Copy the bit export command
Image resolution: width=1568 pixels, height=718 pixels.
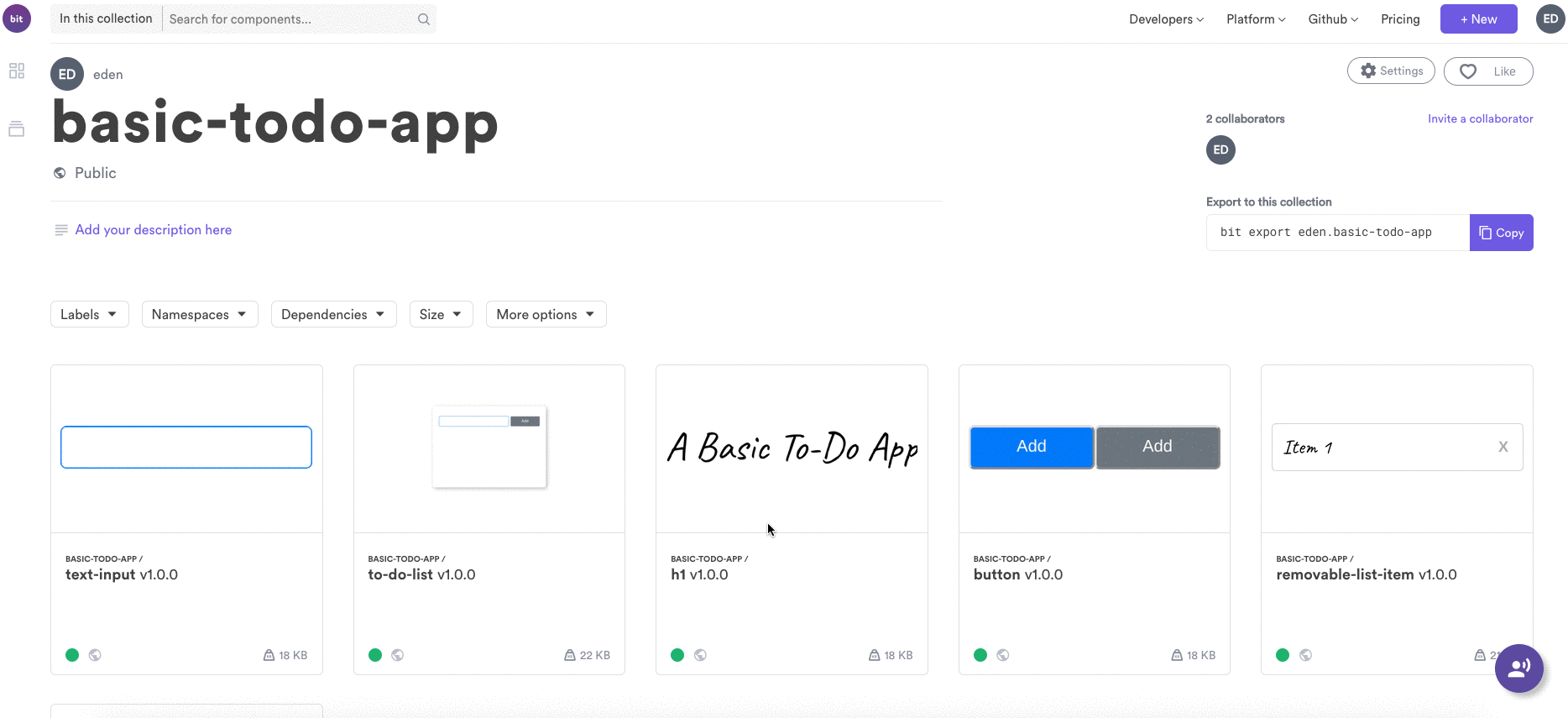pos(1502,233)
